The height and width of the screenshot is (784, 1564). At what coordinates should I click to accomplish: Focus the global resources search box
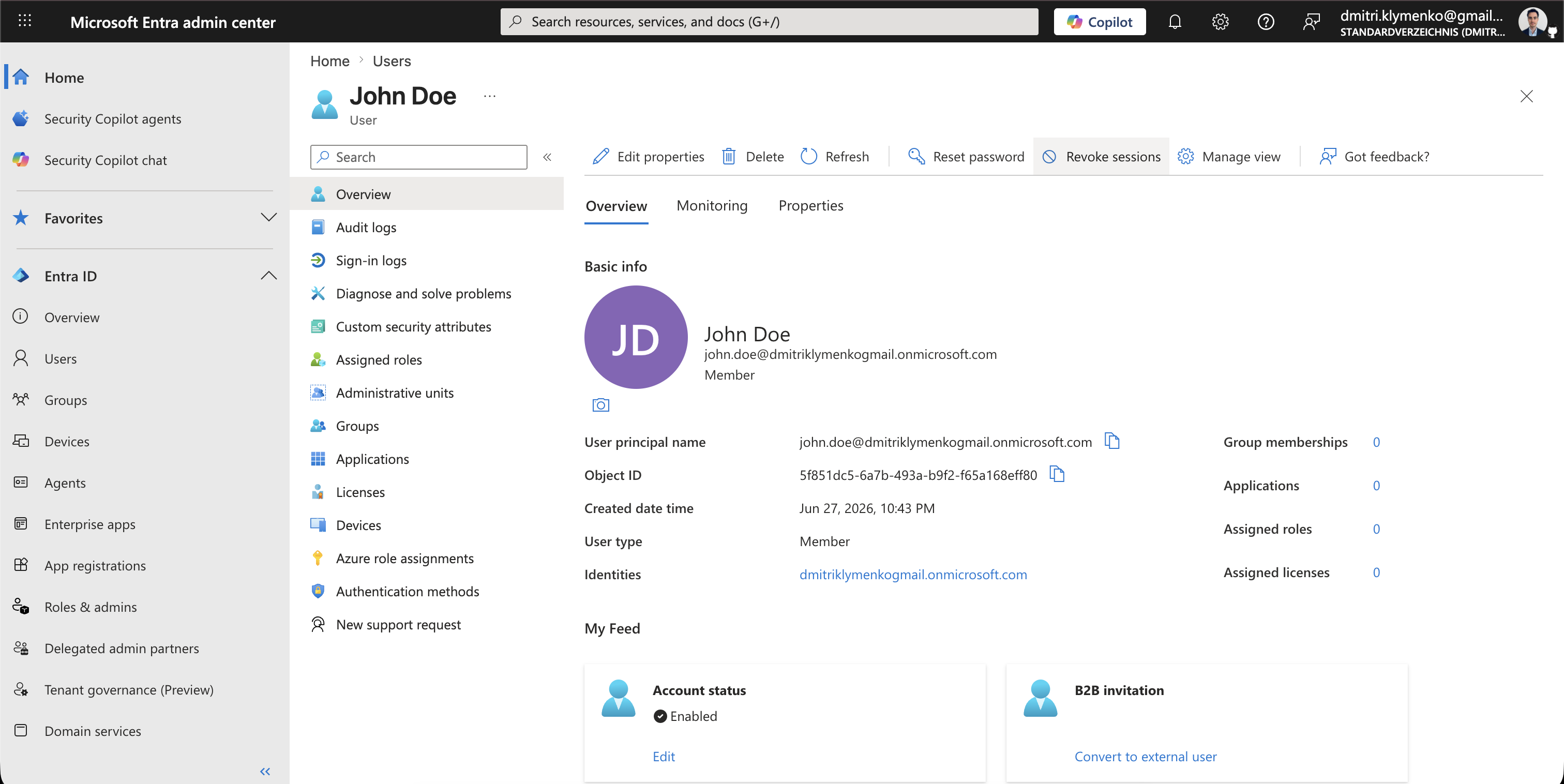769,22
